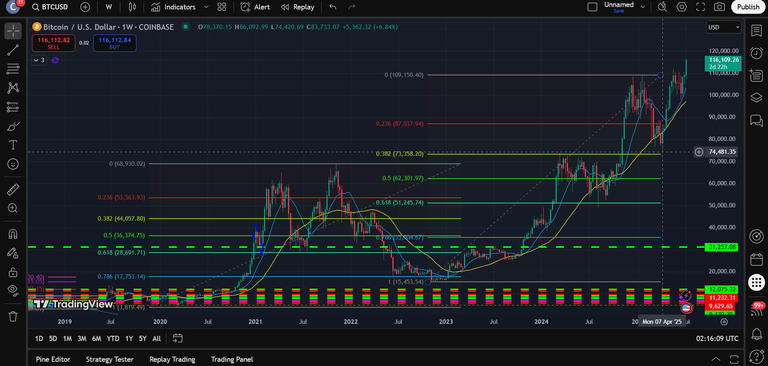Expand the collapsed indicators legend showing 3
The height and width of the screenshot is (366, 768).
pyautogui.click(x=39, y=60)
